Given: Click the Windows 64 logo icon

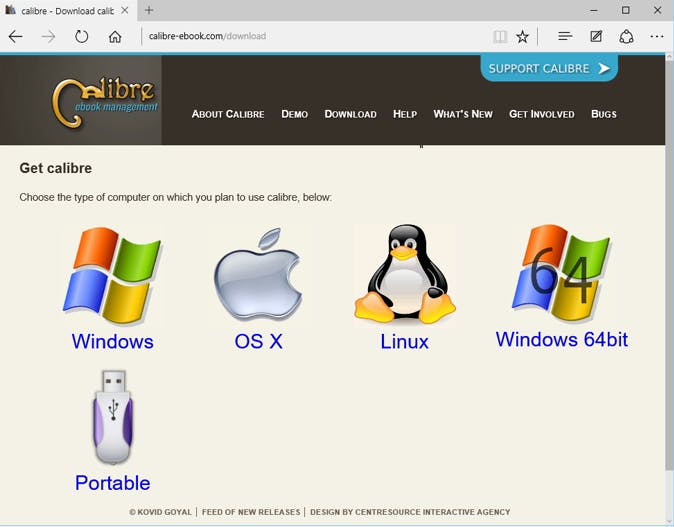Looking at the screenshot, I should pos(561,273).
